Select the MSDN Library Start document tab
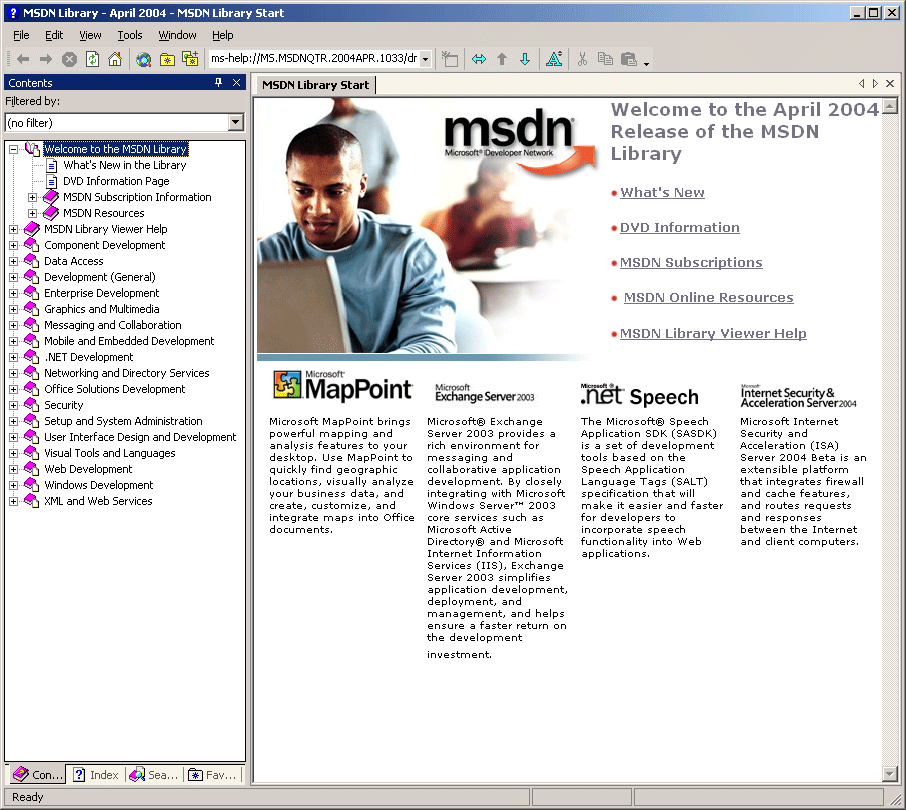 point(315,85)
